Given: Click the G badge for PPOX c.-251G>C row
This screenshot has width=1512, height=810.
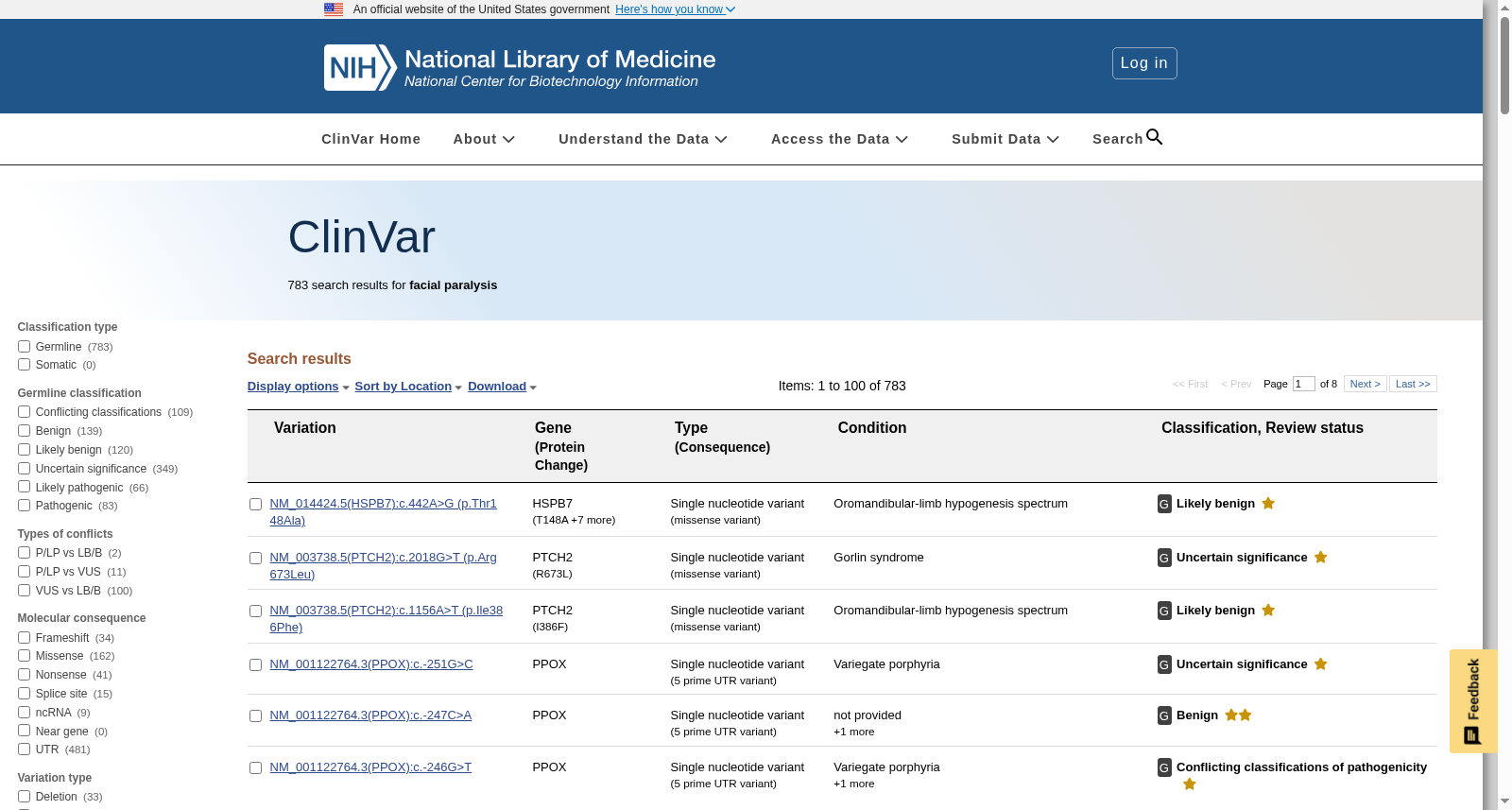Looking at the screenshot, I should point(1164,664).
